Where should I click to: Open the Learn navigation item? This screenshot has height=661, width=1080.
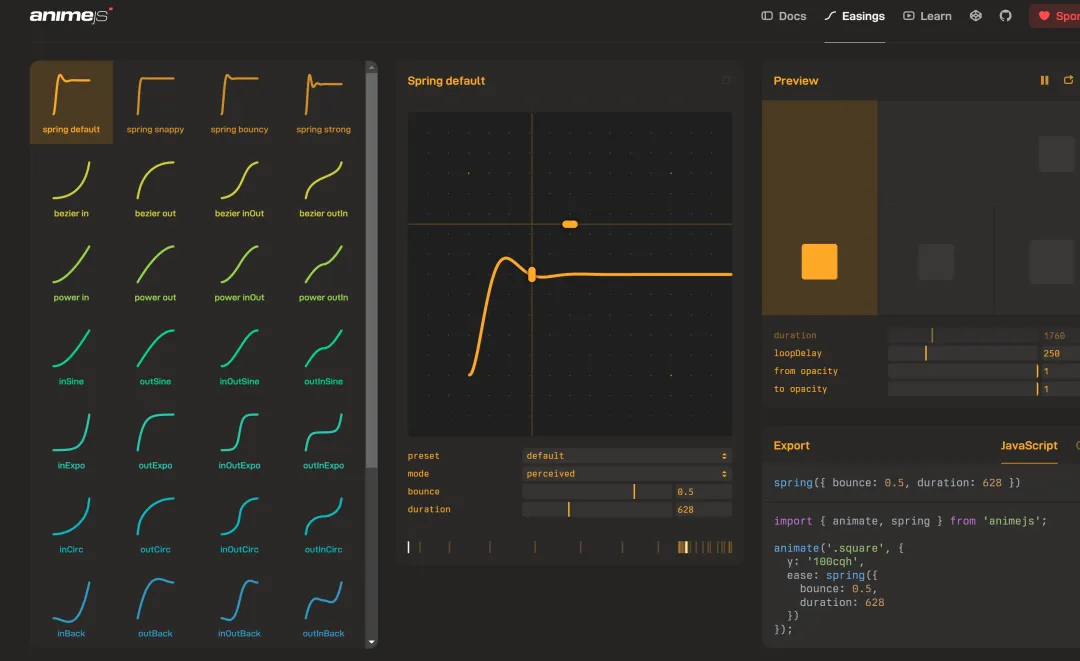pyautogui.click(x=927, y=16)
